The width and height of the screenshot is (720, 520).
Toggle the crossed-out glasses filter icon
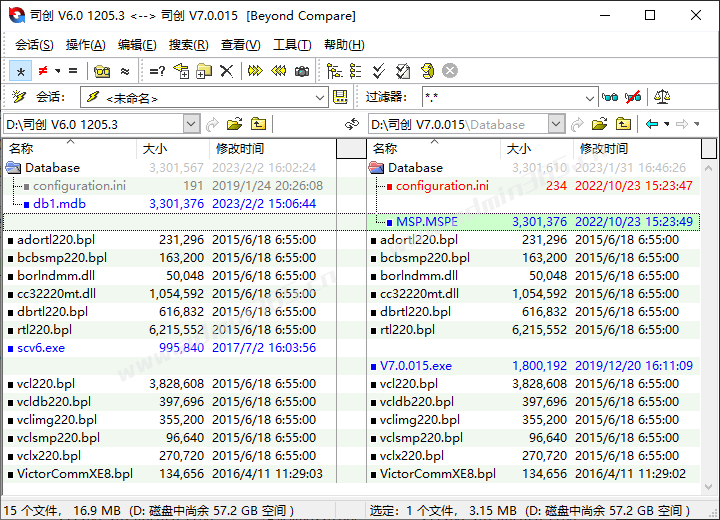pos(633,97)
